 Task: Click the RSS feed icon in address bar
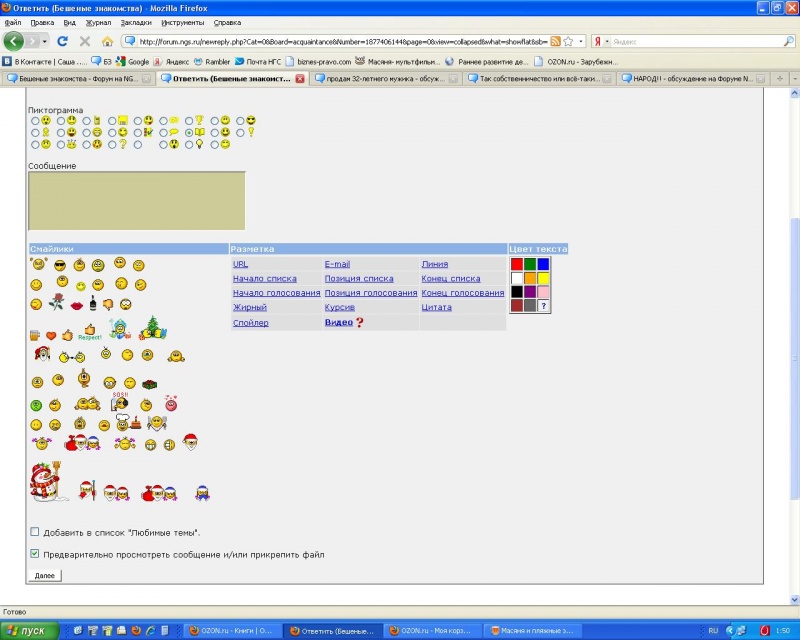[555, 41]
